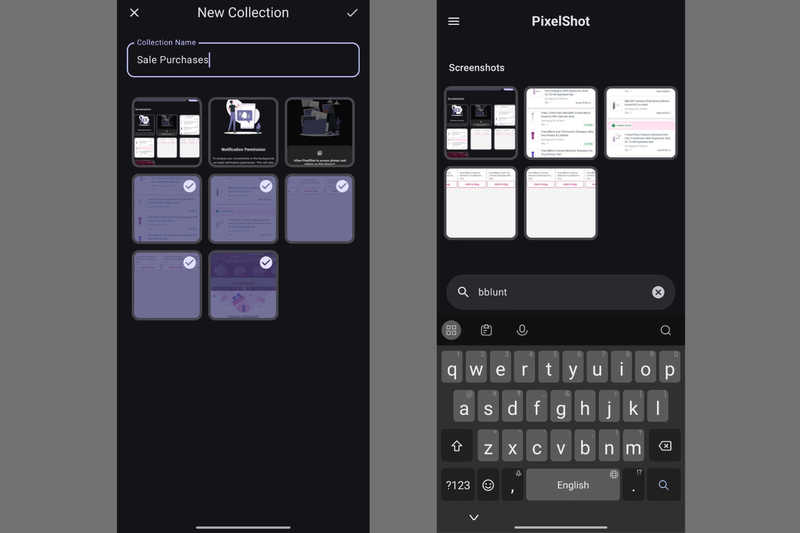800x533 pixels.
Task: Tap the b key
Action: [x=585, y=446]
